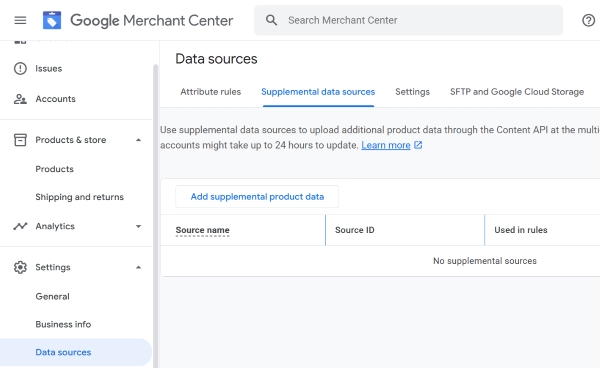Open the Settings tab in Data sources

[412, 92]
